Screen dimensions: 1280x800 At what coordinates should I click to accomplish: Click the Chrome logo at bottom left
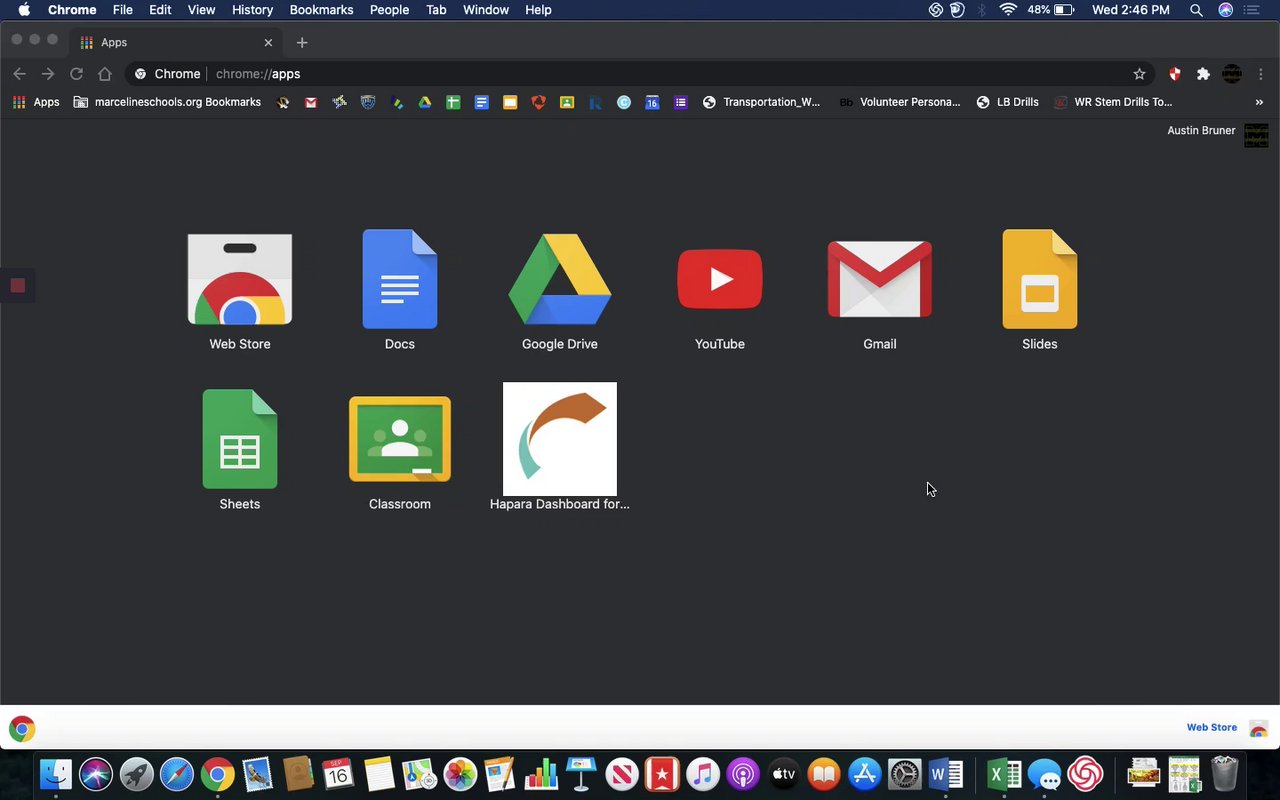click(x=22, y=729)
